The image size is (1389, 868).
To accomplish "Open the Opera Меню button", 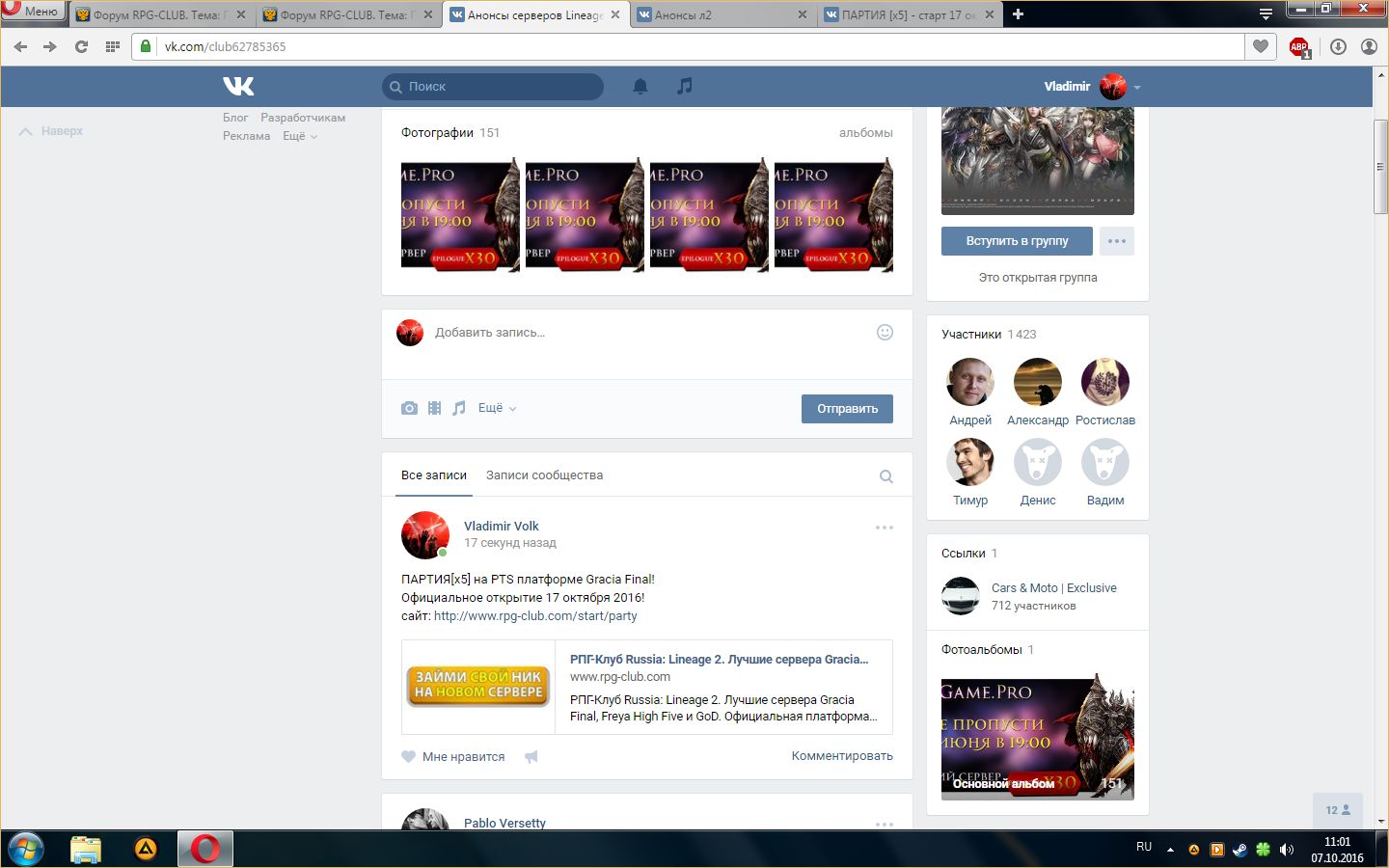I will tap(33, 11).
